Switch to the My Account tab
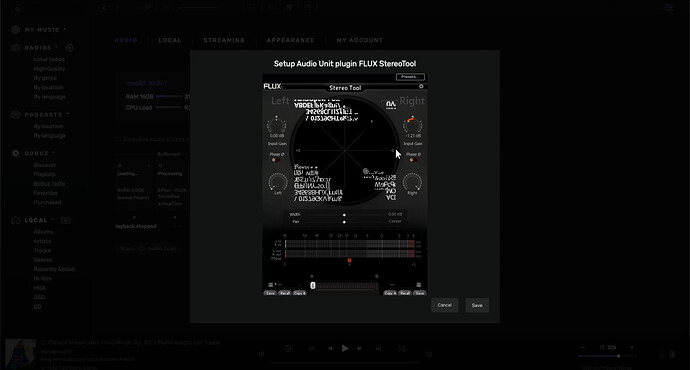This screenshot has width=690, height=370. pyautogui.click(x=360, y=40)
